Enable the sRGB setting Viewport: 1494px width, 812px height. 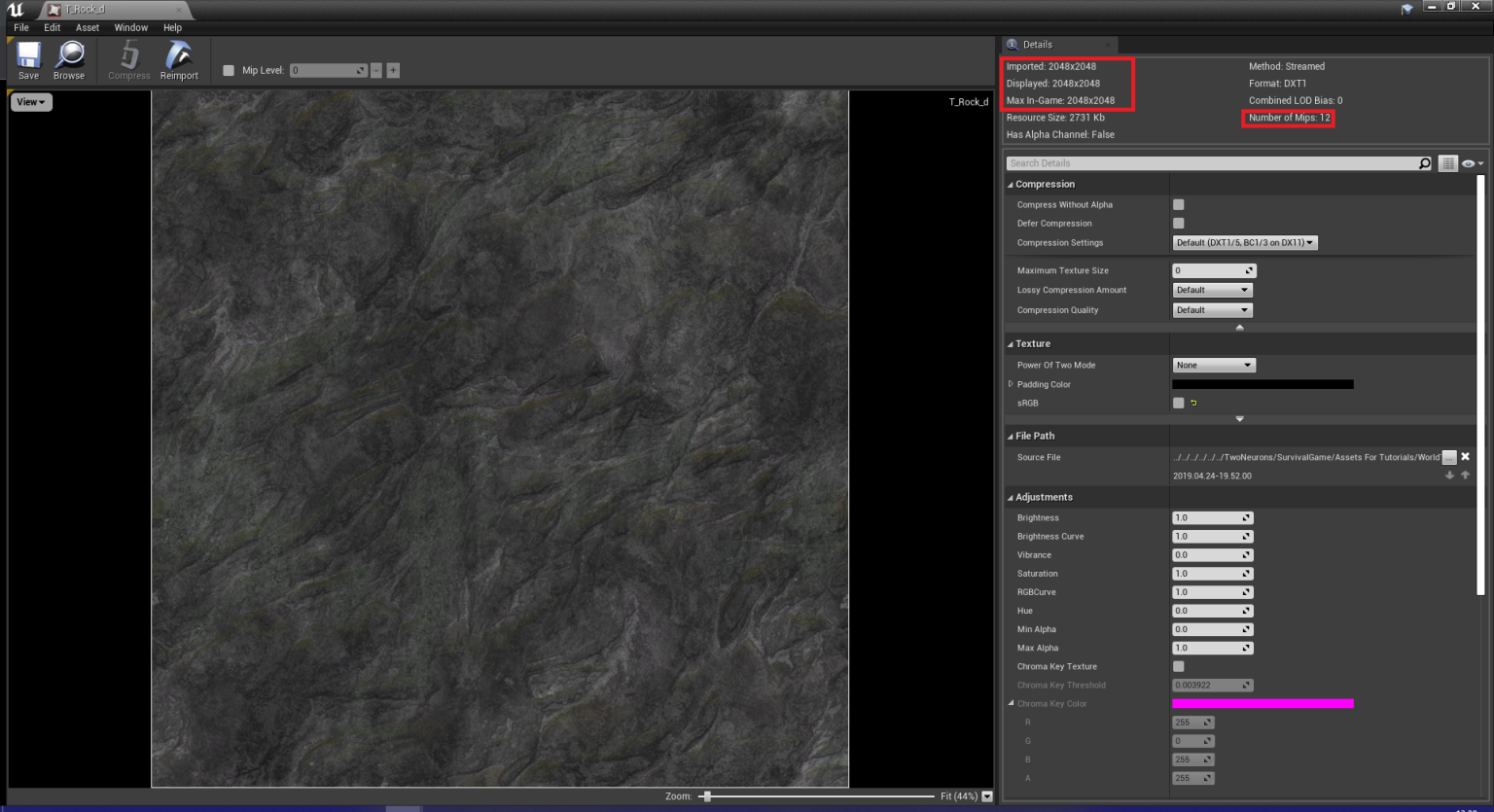pyautogui.click(x=1178, y=403)
